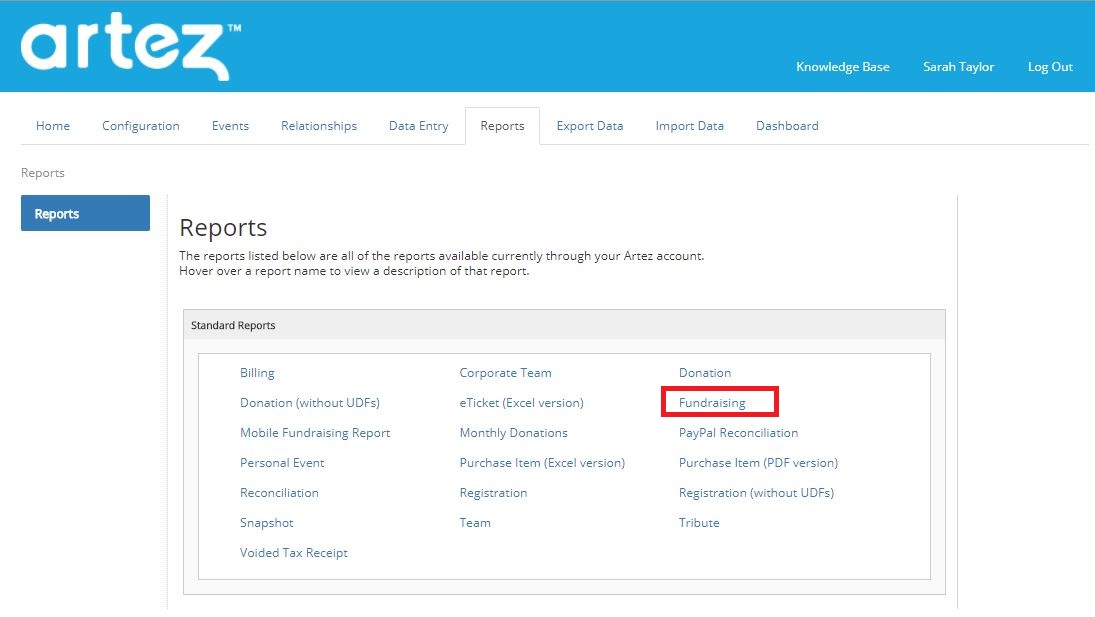1095x617 pixels.
Task: Open the Dashboard tab
Action: coord(787,126)
